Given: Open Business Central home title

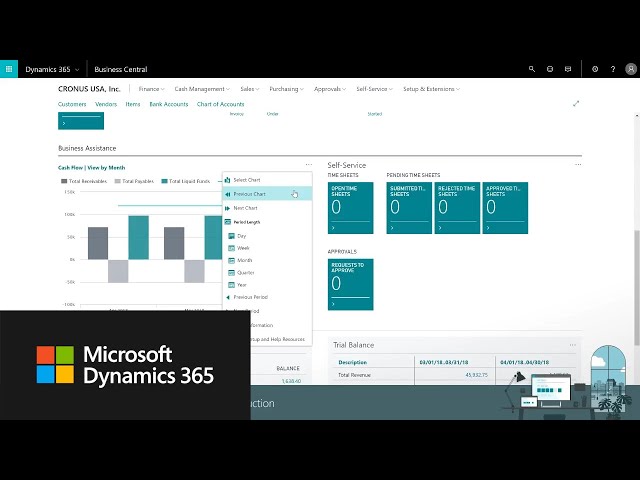Looking at the screenshot, I should [121, 69].
